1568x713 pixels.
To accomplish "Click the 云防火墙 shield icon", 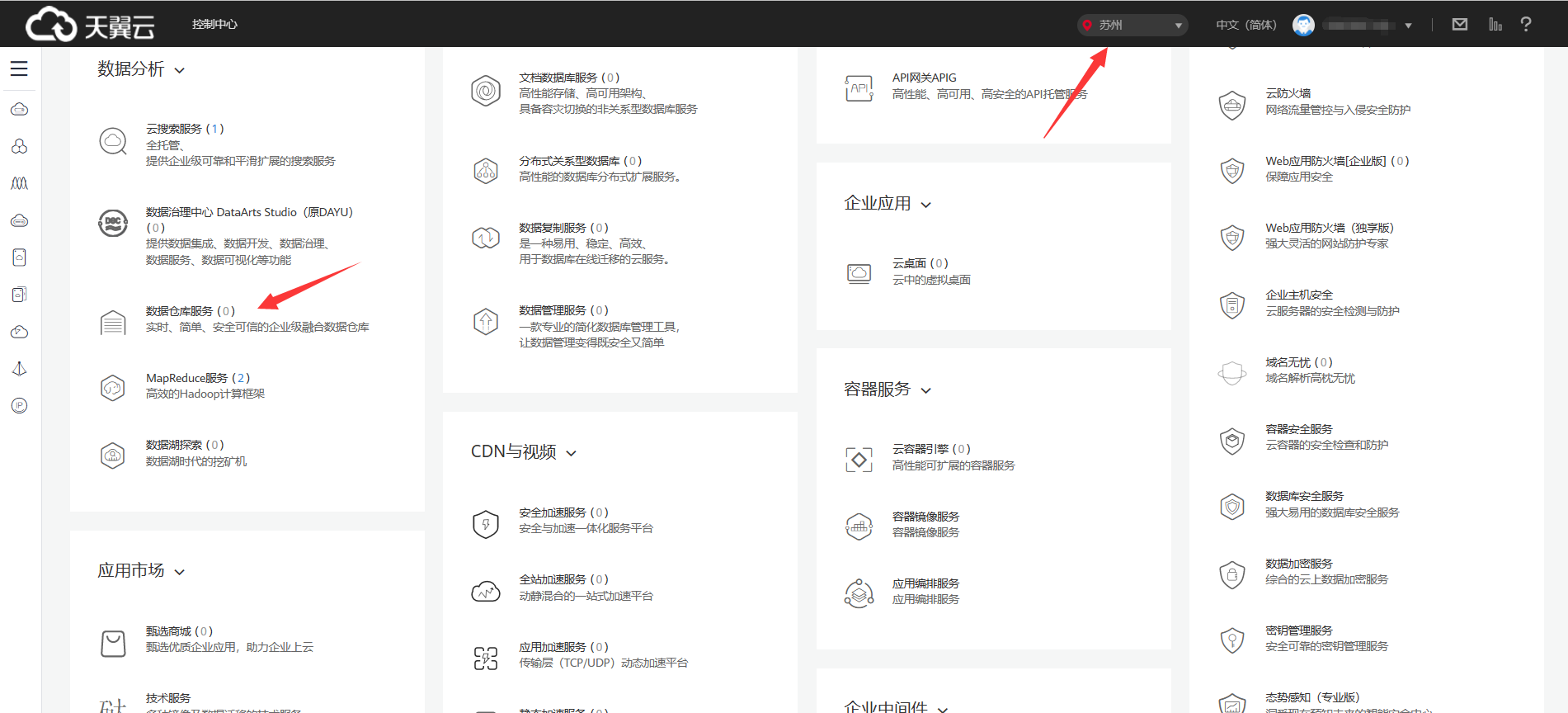I will (1232, 105).
